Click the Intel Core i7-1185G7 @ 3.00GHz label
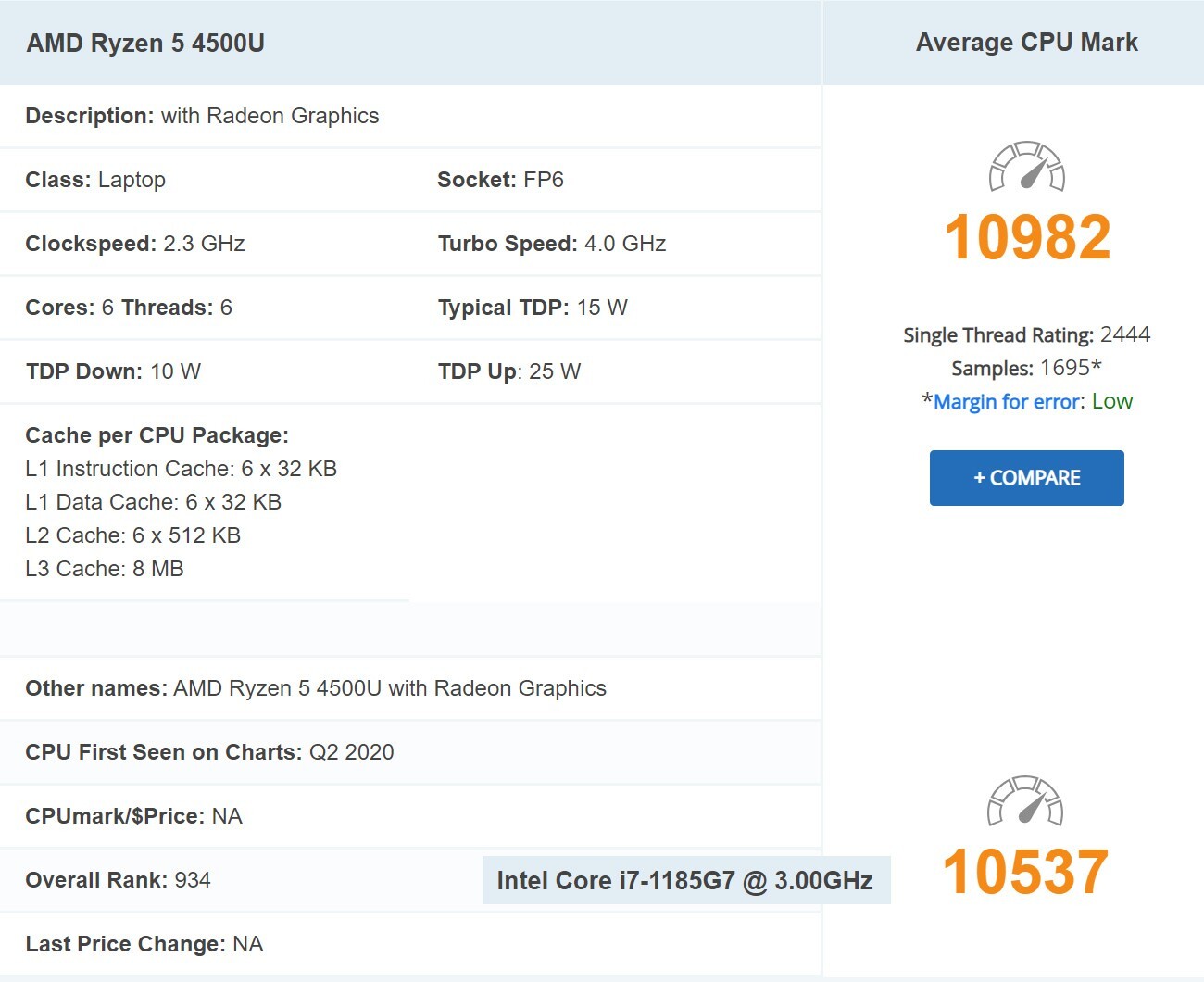Image resolution: width=1204 pixels, height=982 pixels. [x=685, y=880]
